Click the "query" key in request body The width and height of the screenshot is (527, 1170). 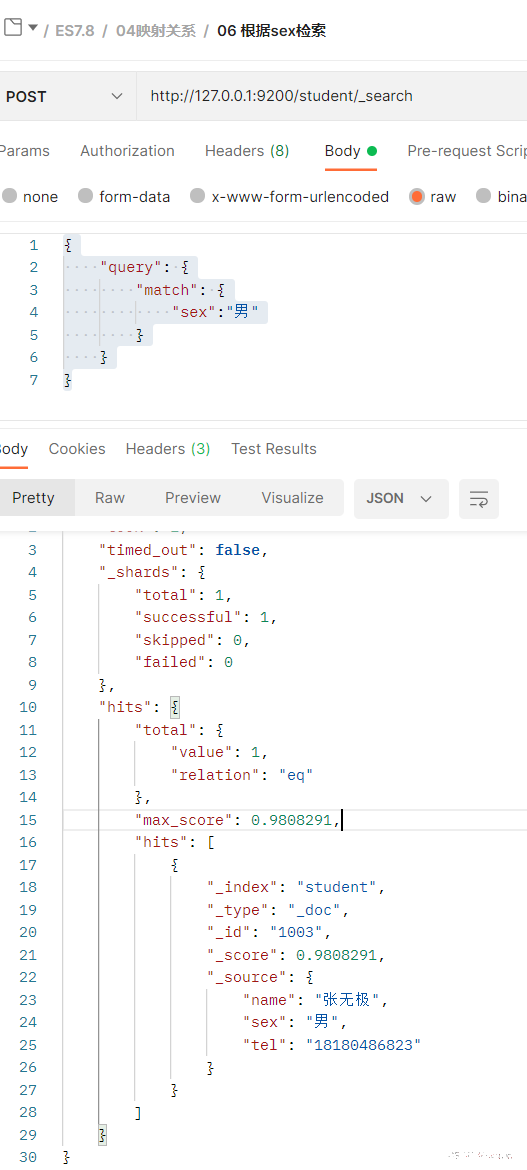(x=131, y=267)
